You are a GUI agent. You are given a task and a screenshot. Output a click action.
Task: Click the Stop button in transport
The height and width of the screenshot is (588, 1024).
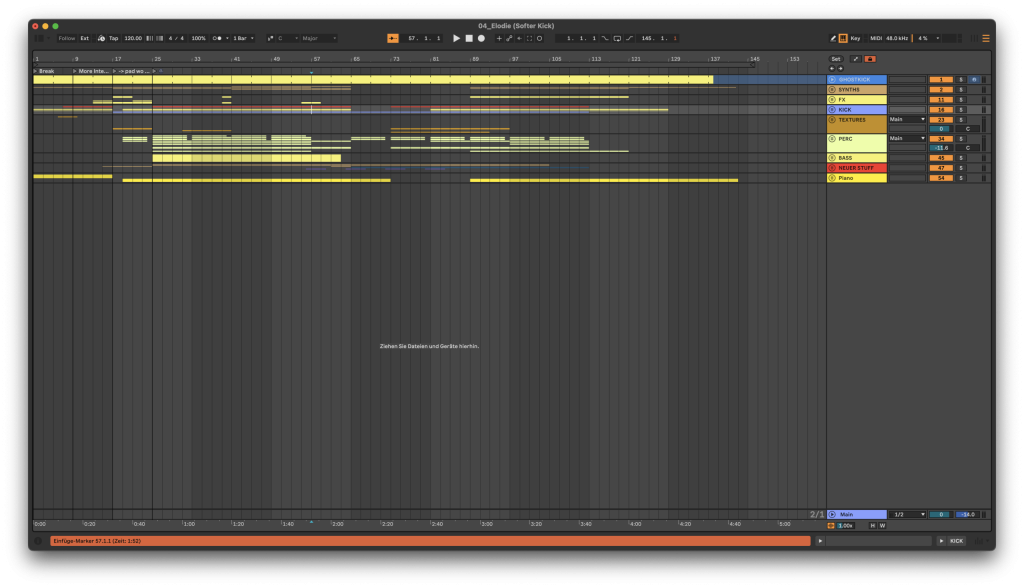click(x=468, y=38)
